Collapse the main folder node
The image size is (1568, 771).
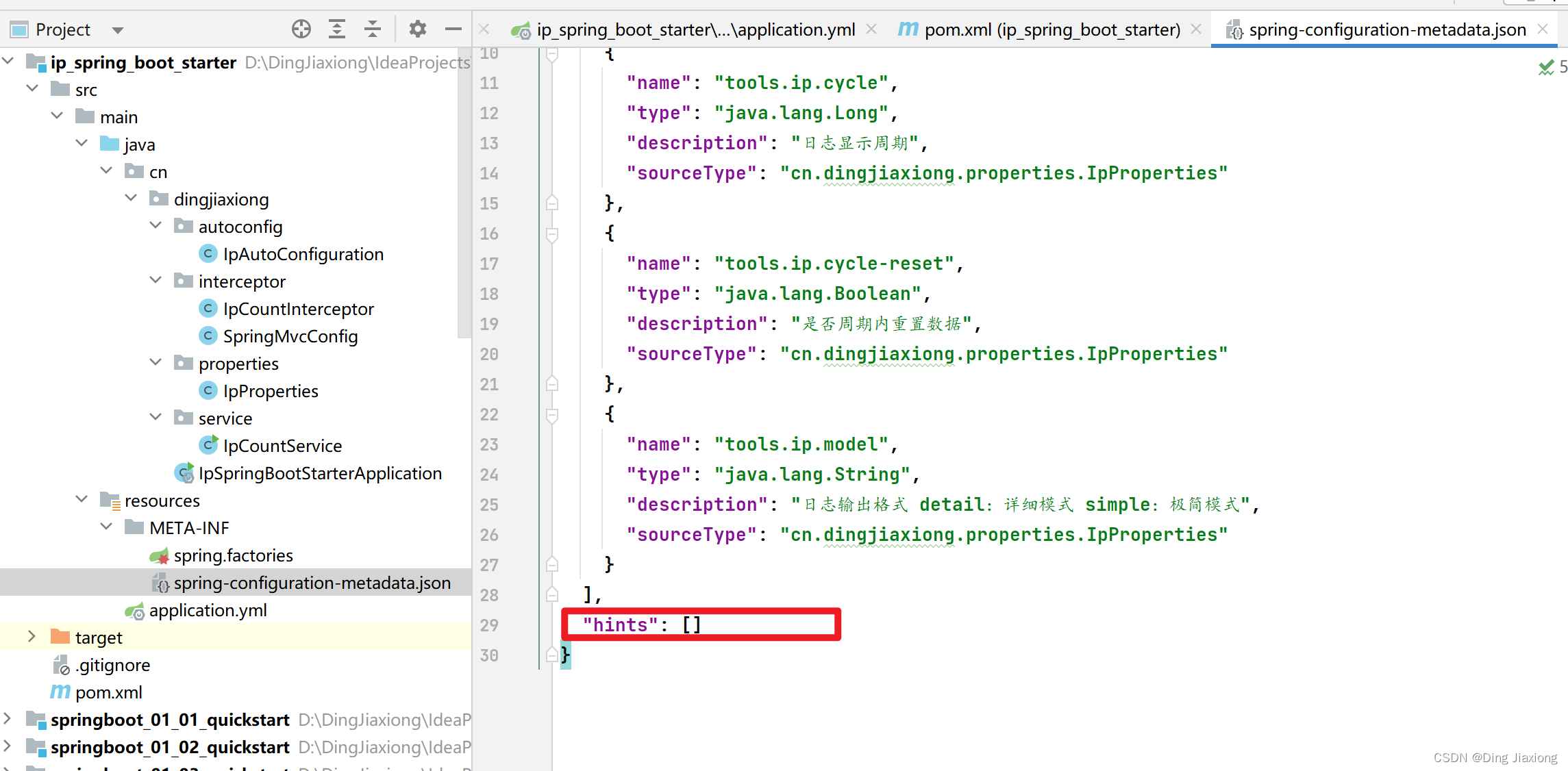click(57, 116)
